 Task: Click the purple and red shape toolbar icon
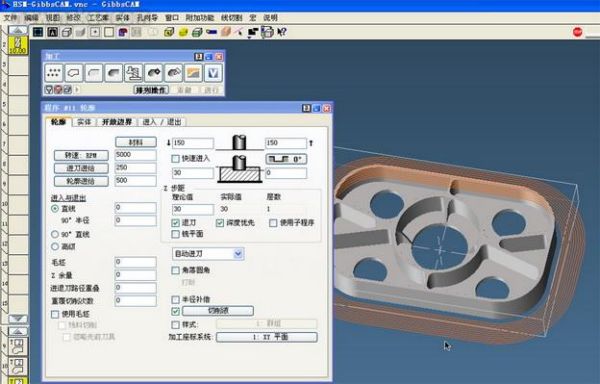123,32
